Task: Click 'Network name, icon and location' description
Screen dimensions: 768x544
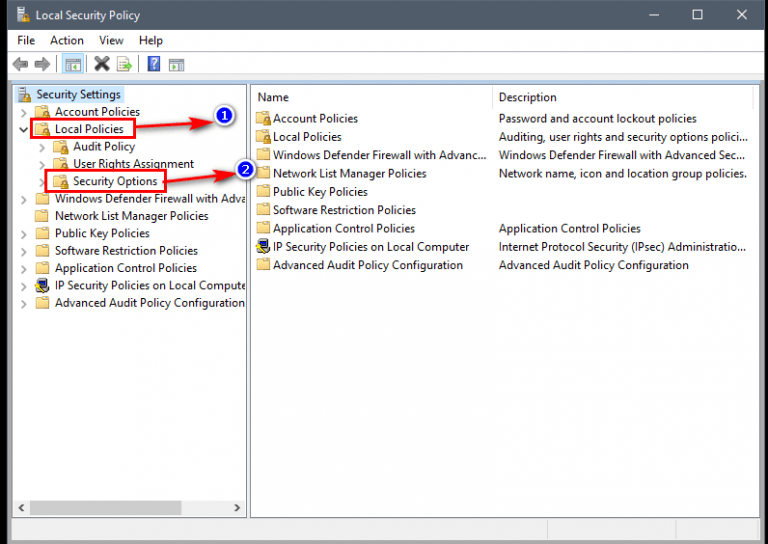Action: 623,173
